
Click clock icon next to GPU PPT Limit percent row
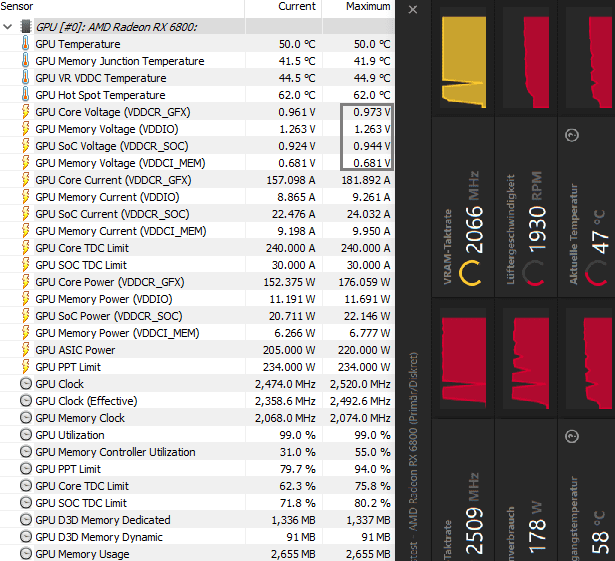26,469
